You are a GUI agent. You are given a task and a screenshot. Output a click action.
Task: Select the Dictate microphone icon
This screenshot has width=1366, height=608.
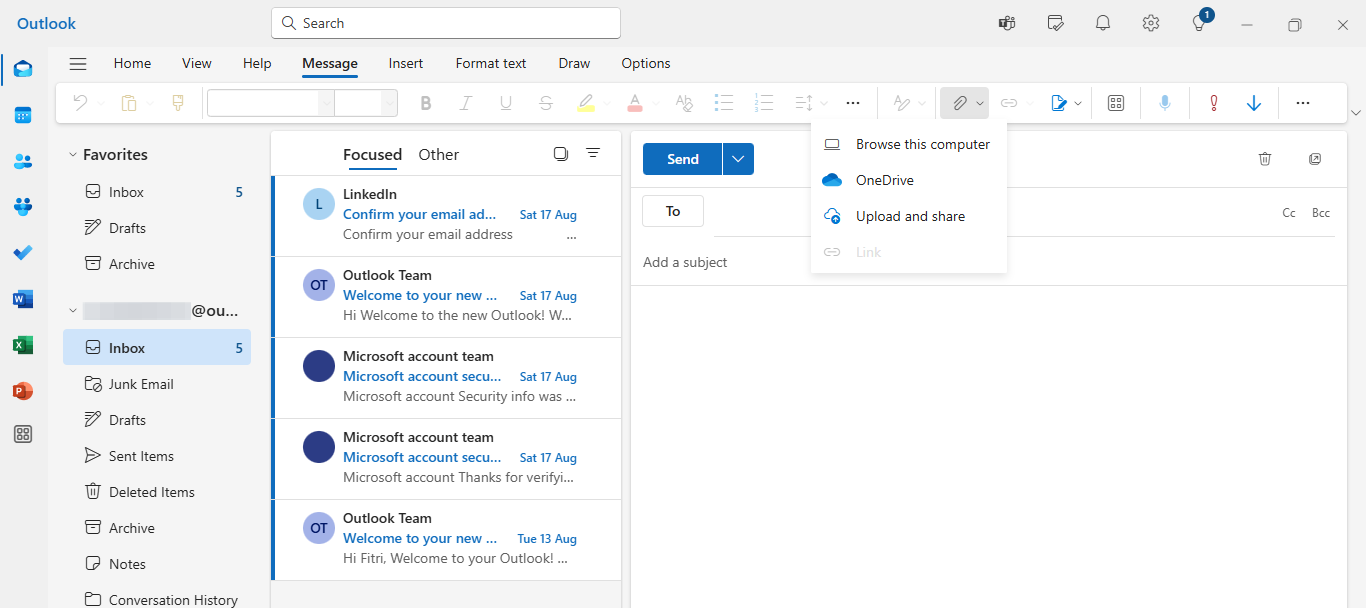coord(1164,102)
